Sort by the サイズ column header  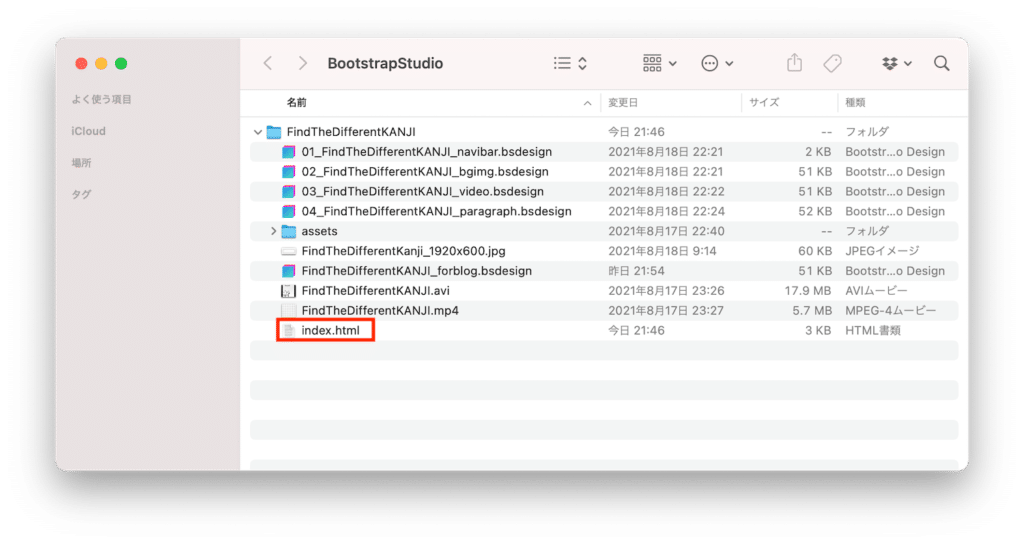click(x=763, y=102)
